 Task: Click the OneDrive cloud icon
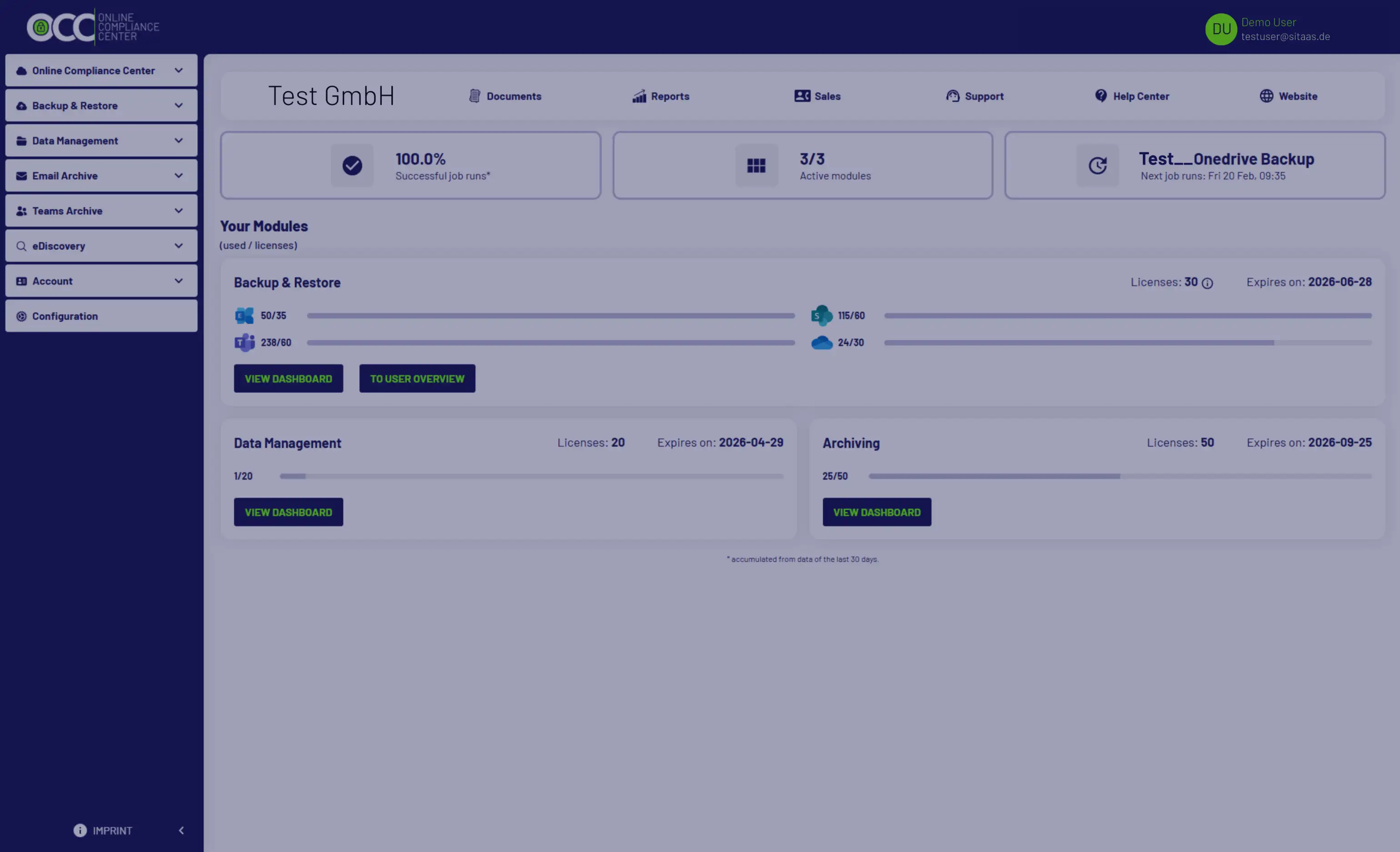821,343
